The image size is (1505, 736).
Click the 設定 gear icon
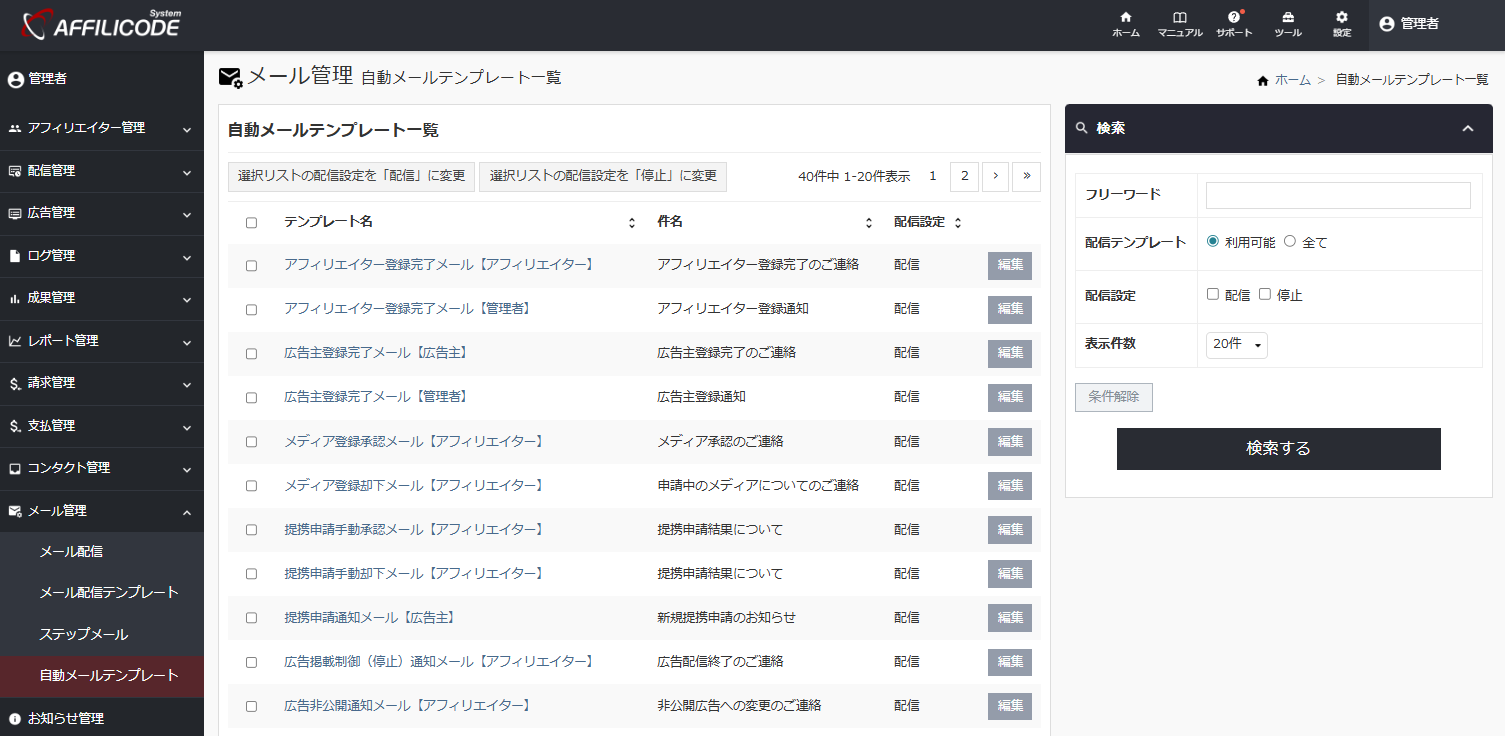1340,24
